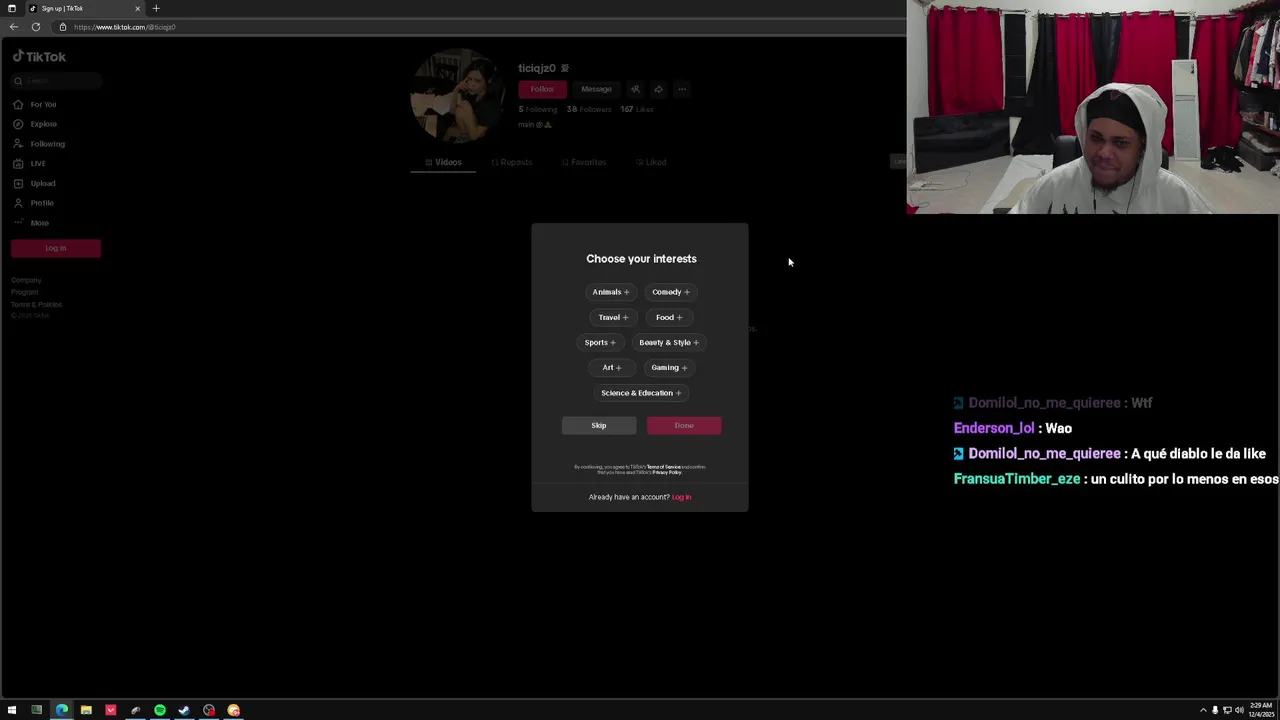Open clock showing 2:29 AM
The width and height of the screenshot is (1280, 720).
(x=1263, y=710)
